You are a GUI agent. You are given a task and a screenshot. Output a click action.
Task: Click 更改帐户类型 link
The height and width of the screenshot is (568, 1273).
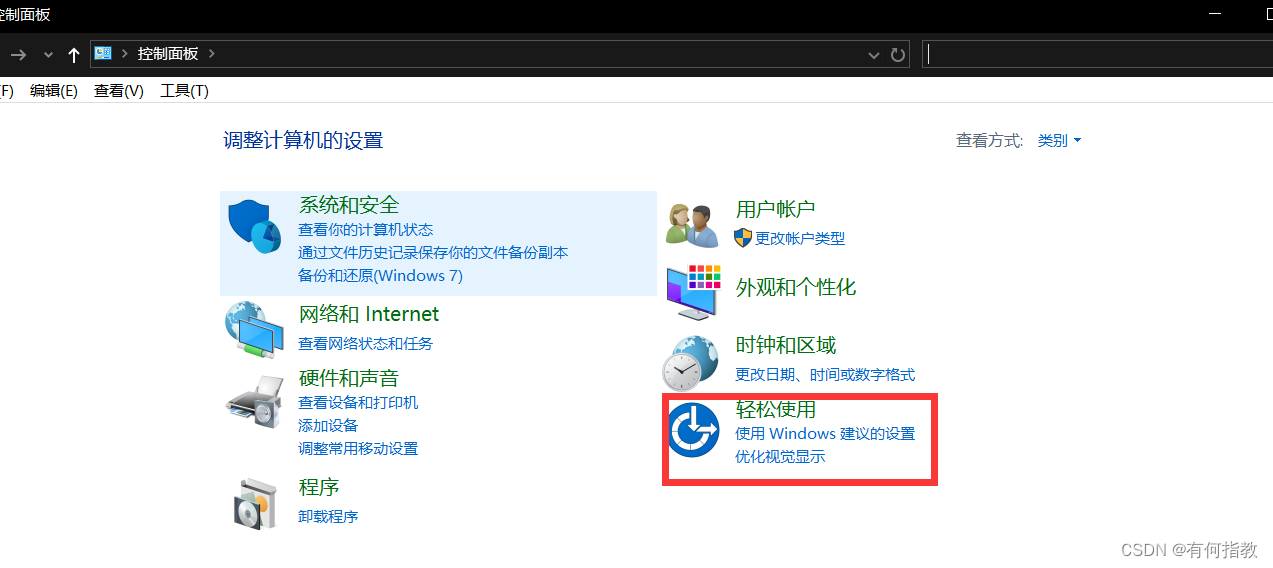pos(800,238)
